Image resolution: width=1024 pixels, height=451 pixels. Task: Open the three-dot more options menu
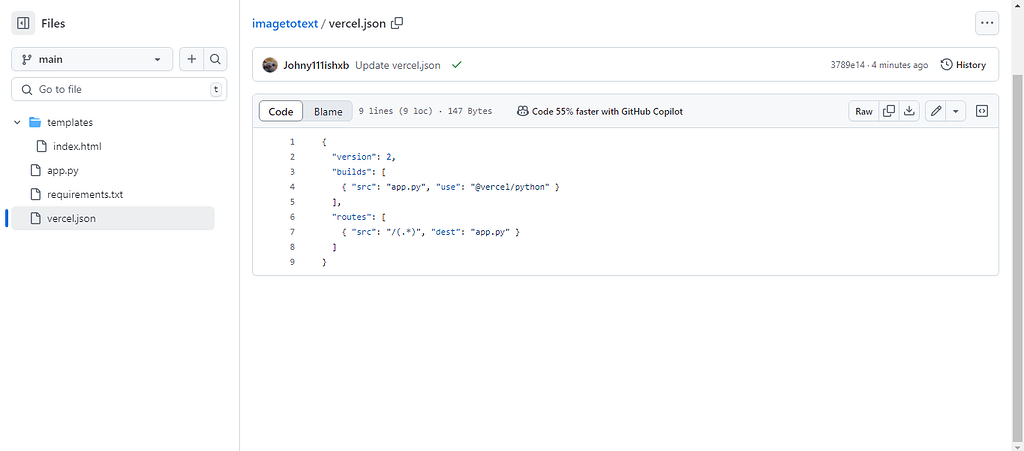pyautogui.click(x=987, y=23)
